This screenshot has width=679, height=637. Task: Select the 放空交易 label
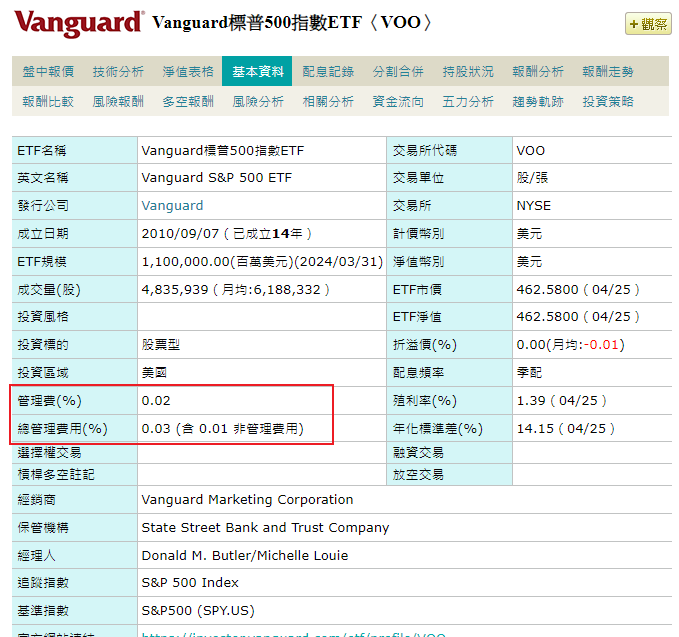tap(418, 475)
